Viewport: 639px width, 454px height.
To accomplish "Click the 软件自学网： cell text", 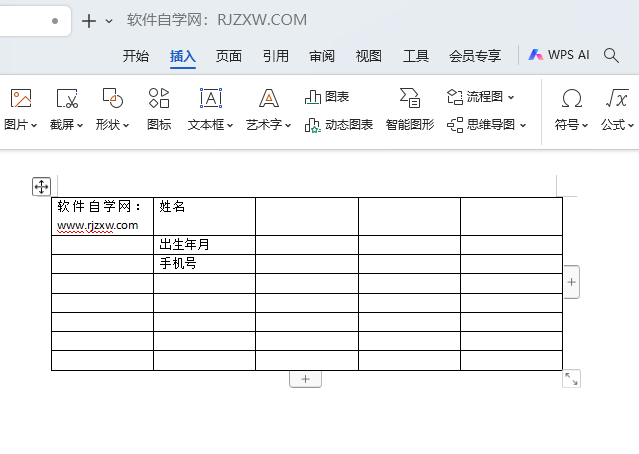I will click(x=99, y=207).
